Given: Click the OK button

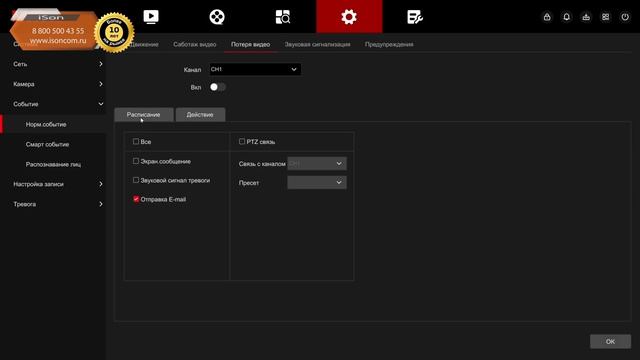Looking at the screenshot, I should [610, 342].
